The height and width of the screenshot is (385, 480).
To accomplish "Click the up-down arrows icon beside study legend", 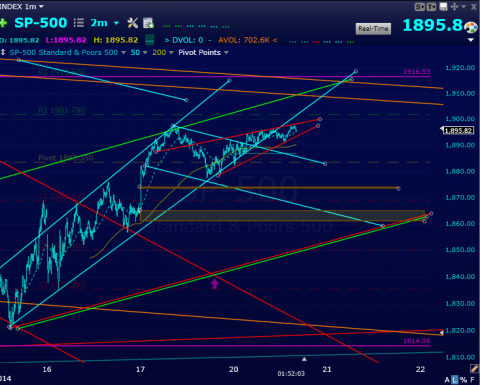I will 3,52.
